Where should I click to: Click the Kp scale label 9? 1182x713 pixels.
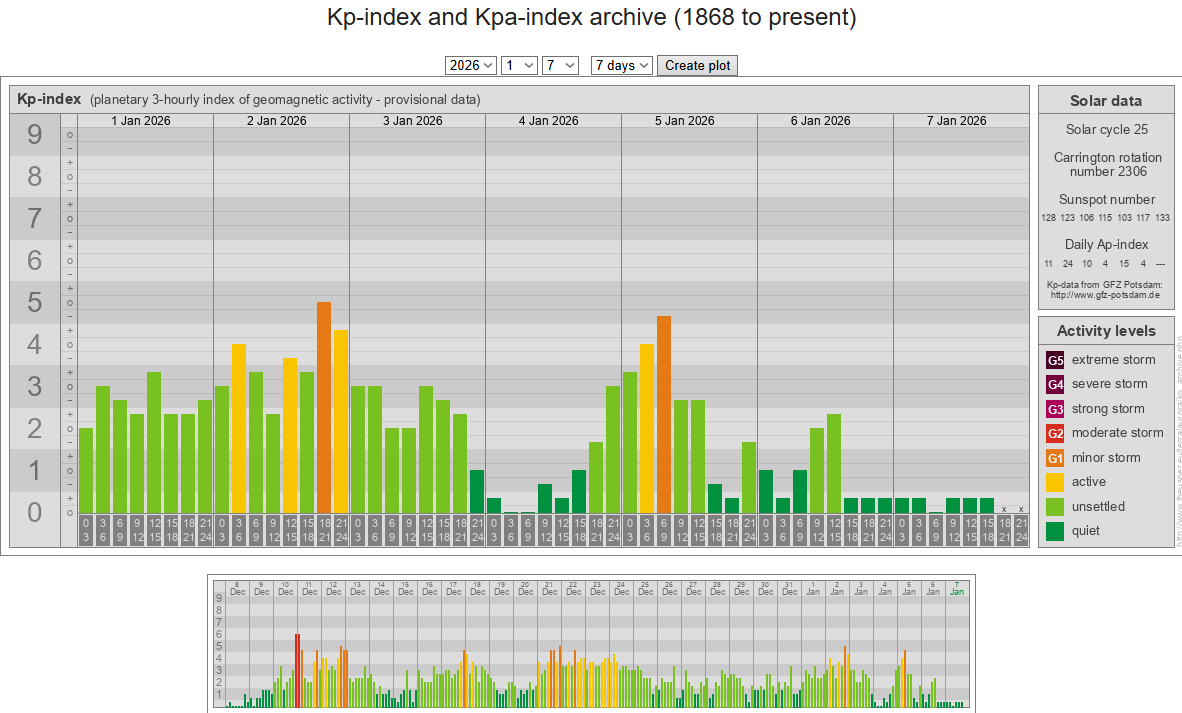(35, 135)
